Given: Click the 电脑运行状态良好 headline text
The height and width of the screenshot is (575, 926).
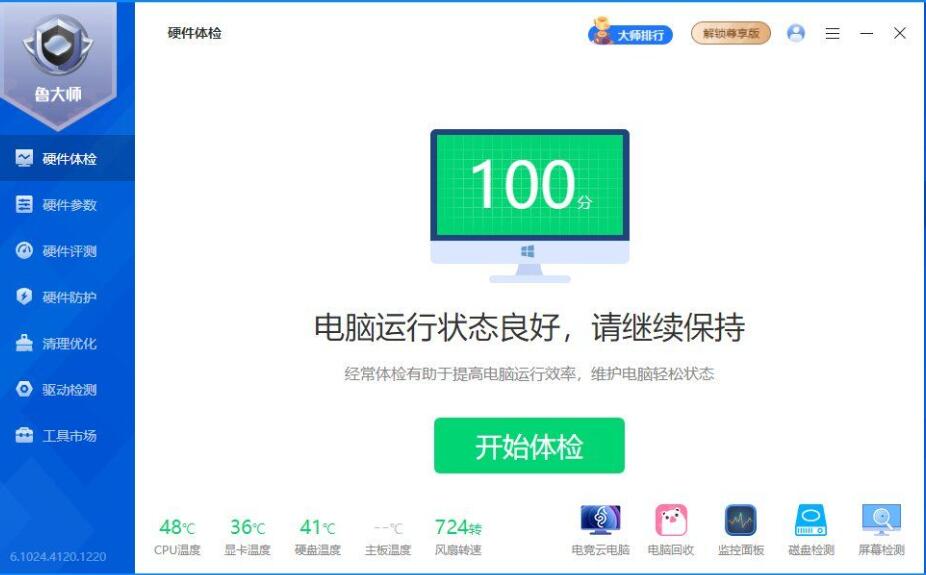Looking at the screenshot, I should coord(529,327).
